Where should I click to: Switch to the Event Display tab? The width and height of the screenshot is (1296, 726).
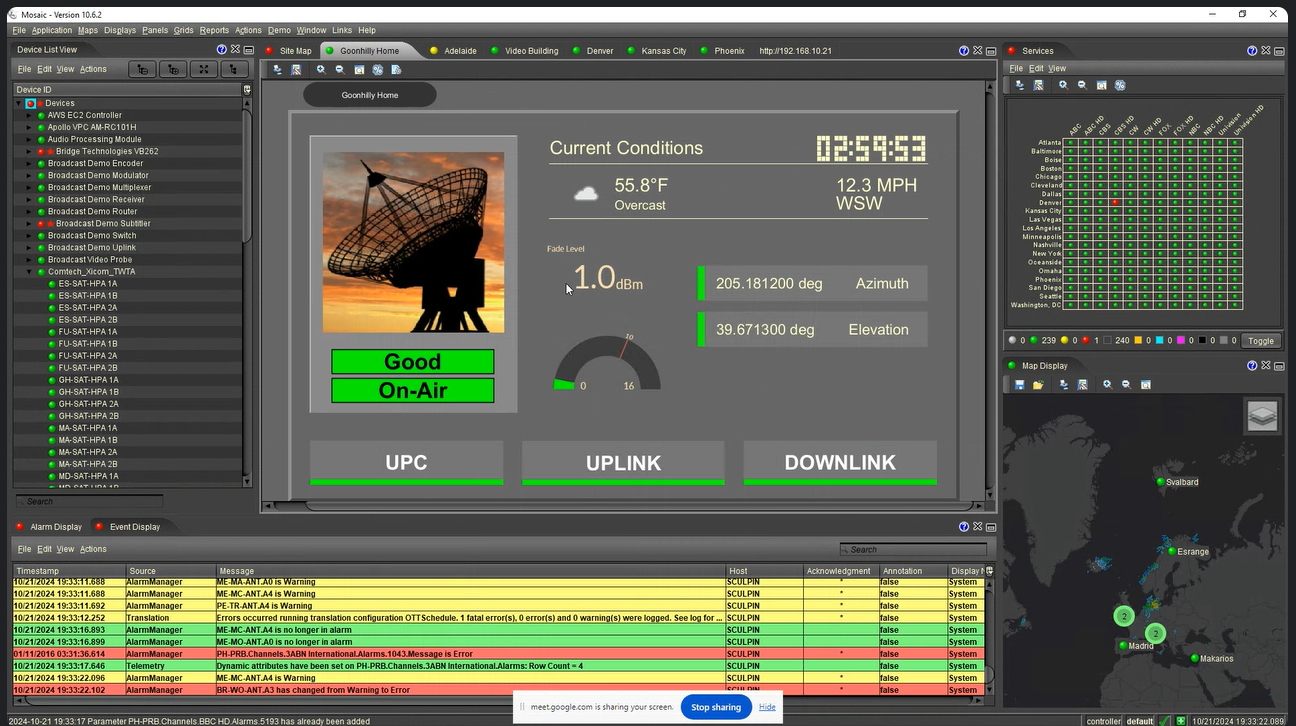pos(128,527)
